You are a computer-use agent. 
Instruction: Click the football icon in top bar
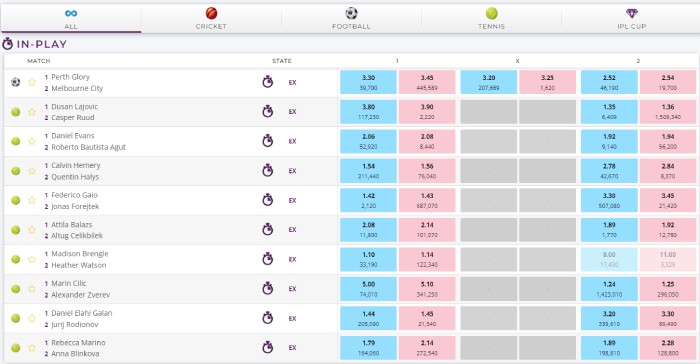351,13
